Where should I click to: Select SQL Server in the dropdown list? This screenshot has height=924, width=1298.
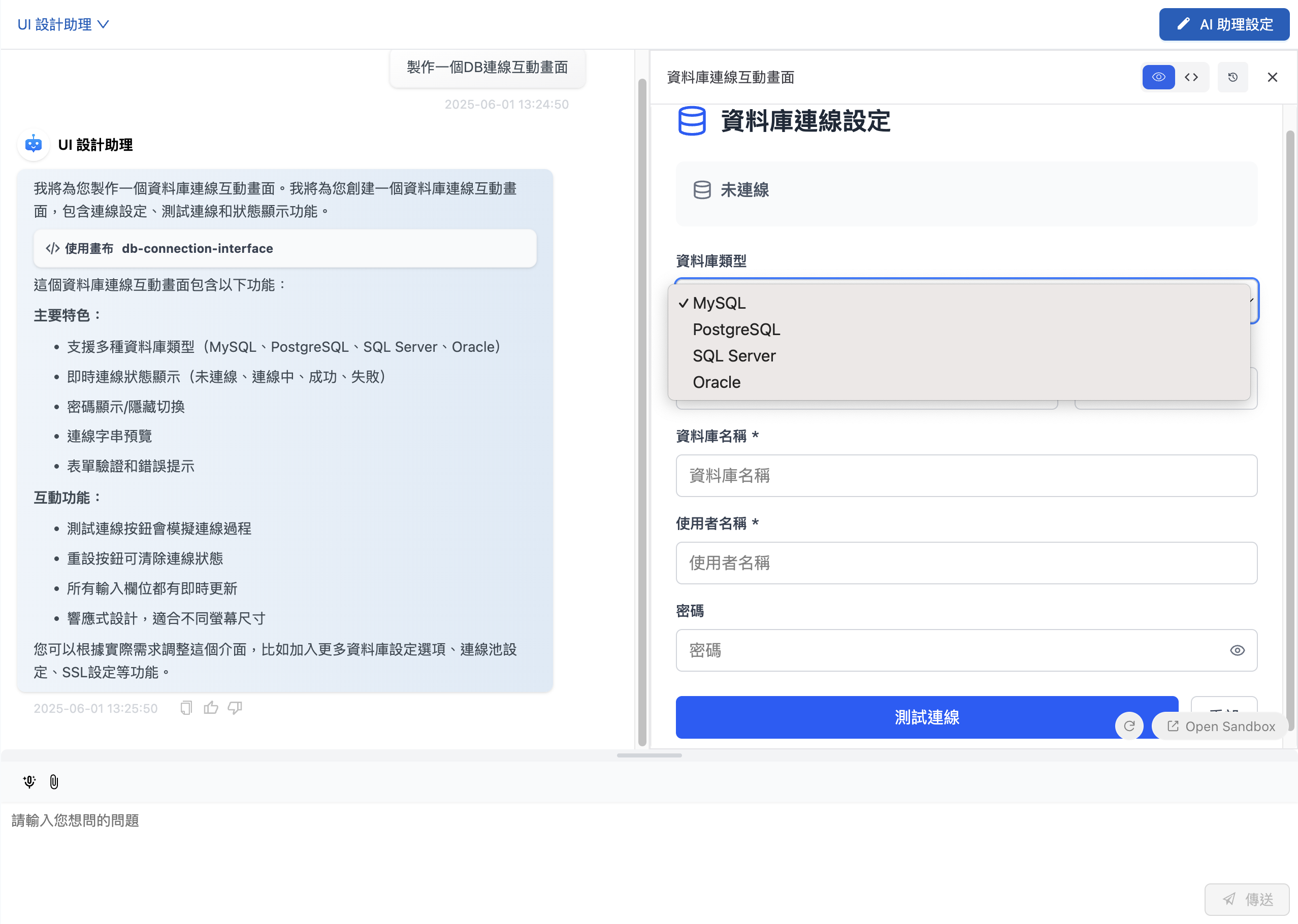734,355
